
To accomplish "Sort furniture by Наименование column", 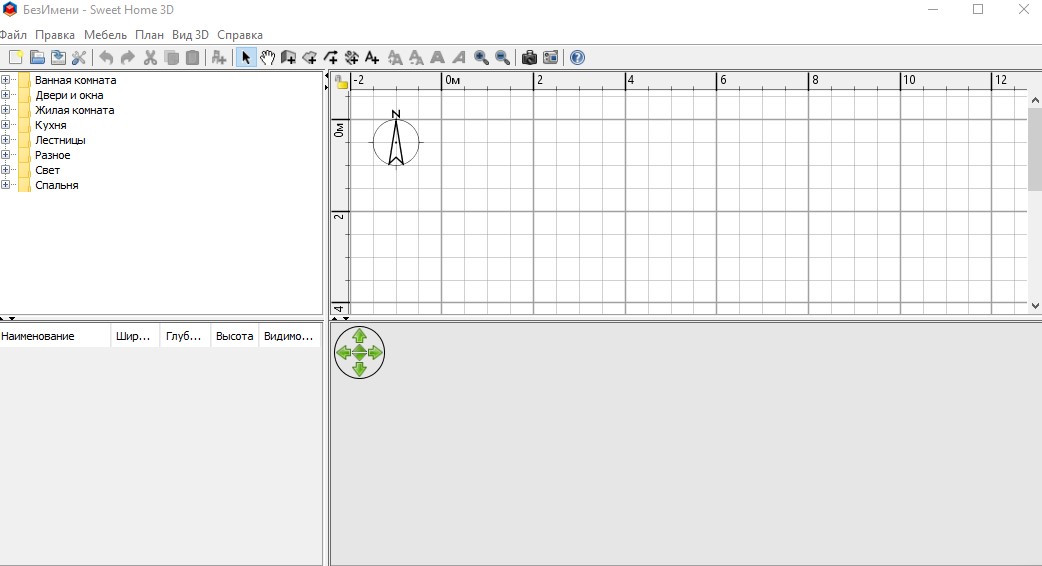I will click(x=55, y=336).
